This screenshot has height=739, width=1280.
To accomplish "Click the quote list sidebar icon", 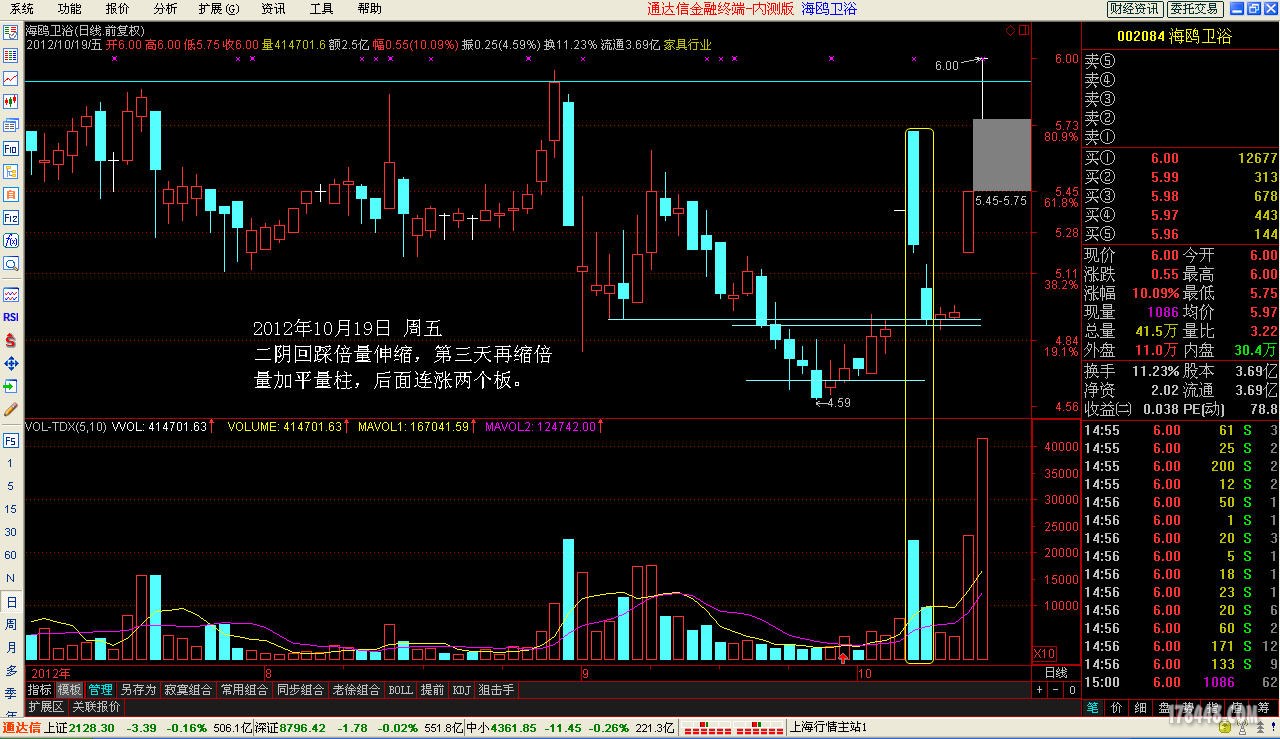I will pos(11,56).
